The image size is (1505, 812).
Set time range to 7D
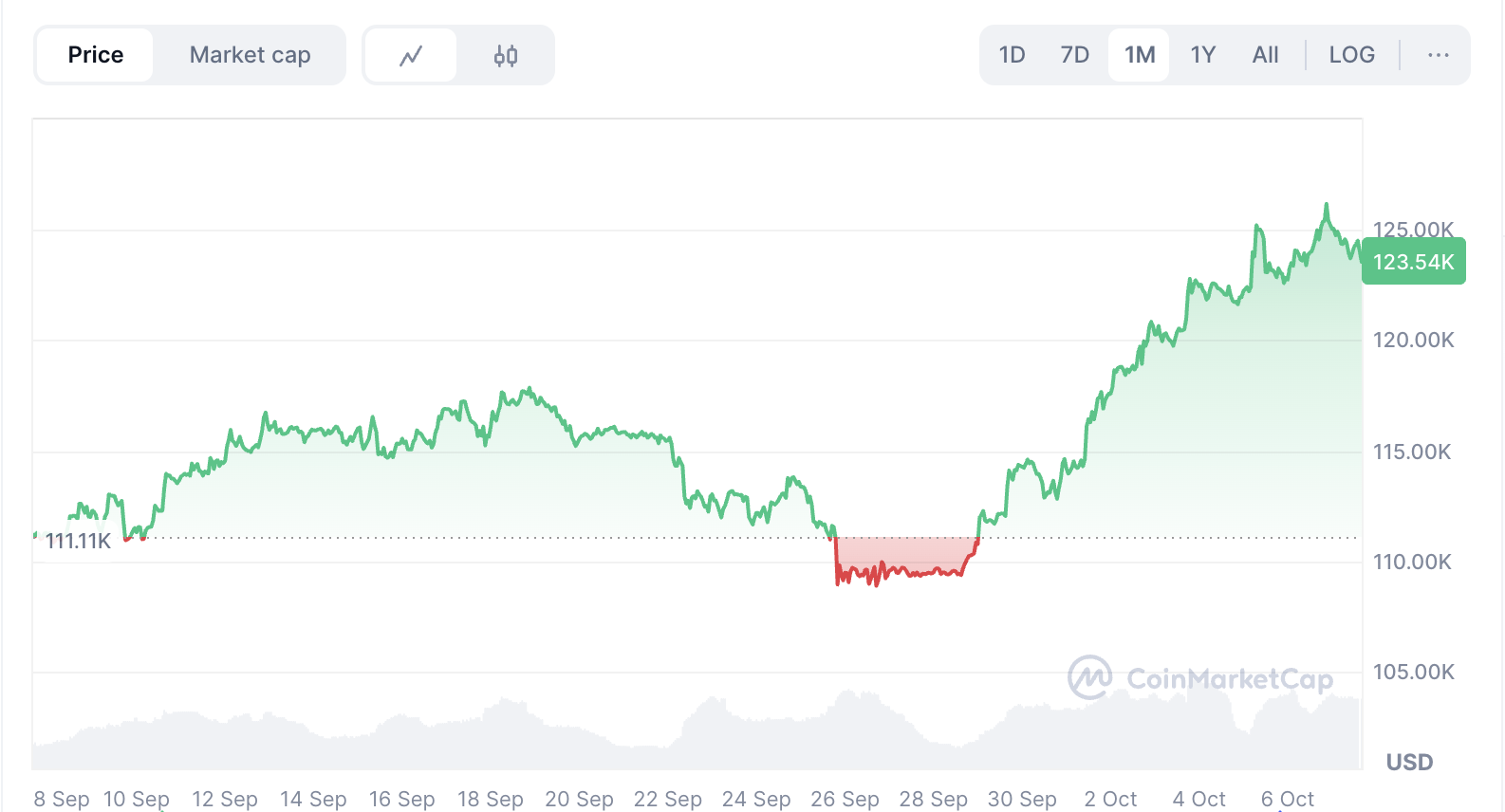pos(1074,55)
